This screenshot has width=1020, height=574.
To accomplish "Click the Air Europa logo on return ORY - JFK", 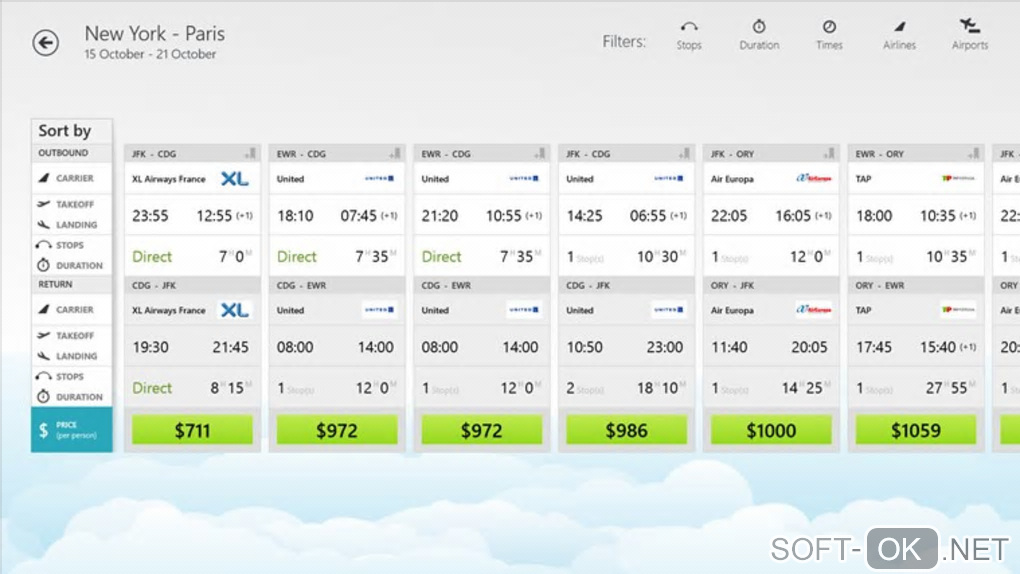I will tap(814, 310).
